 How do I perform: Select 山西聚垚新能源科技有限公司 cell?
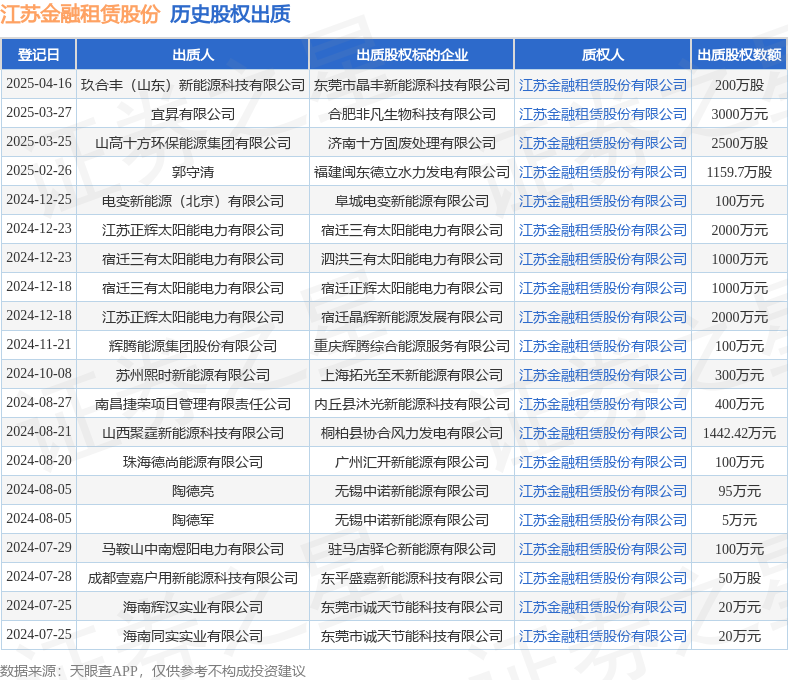point(192,433)
